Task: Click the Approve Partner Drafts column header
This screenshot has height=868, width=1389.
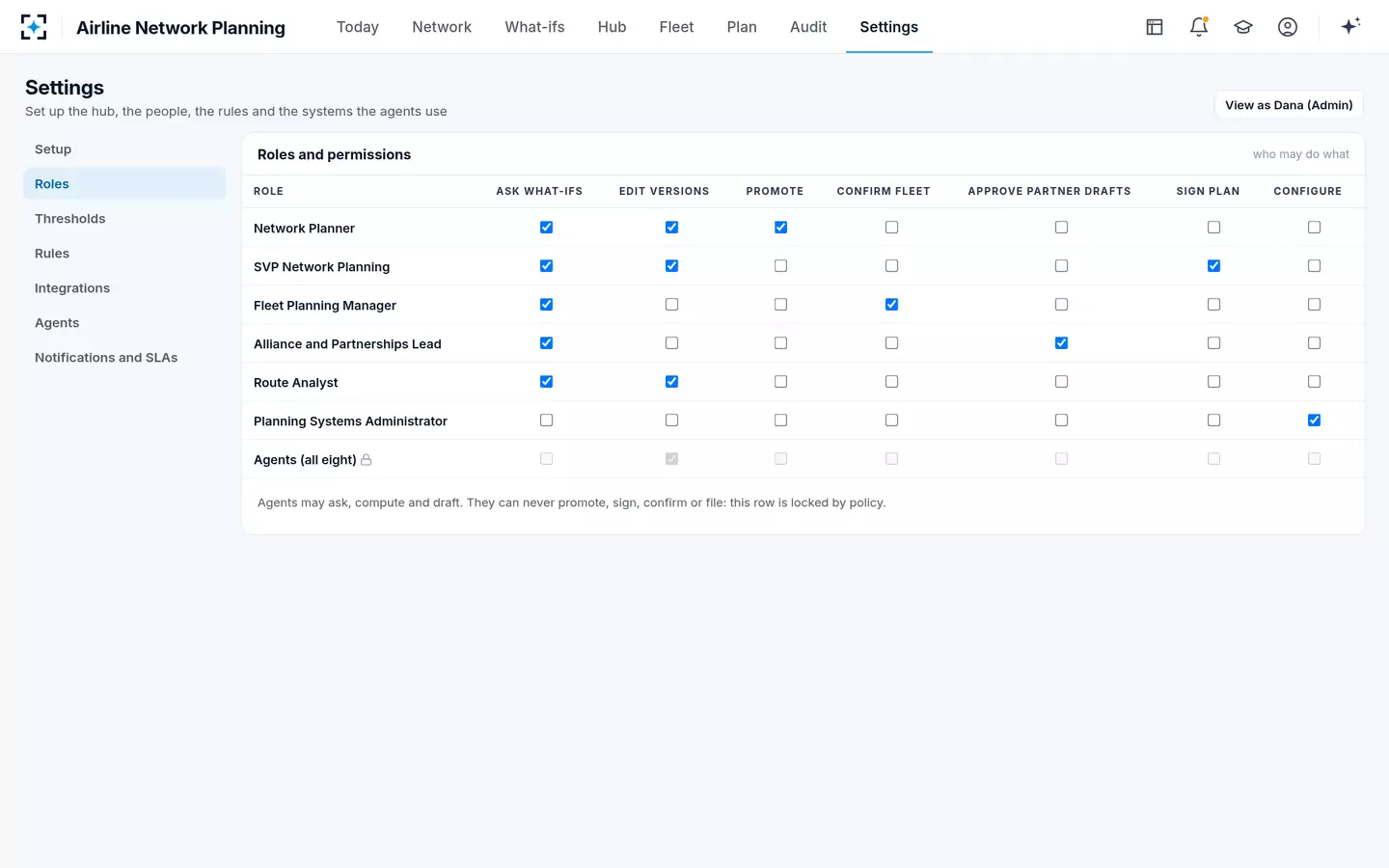Action: (1049, 191)
